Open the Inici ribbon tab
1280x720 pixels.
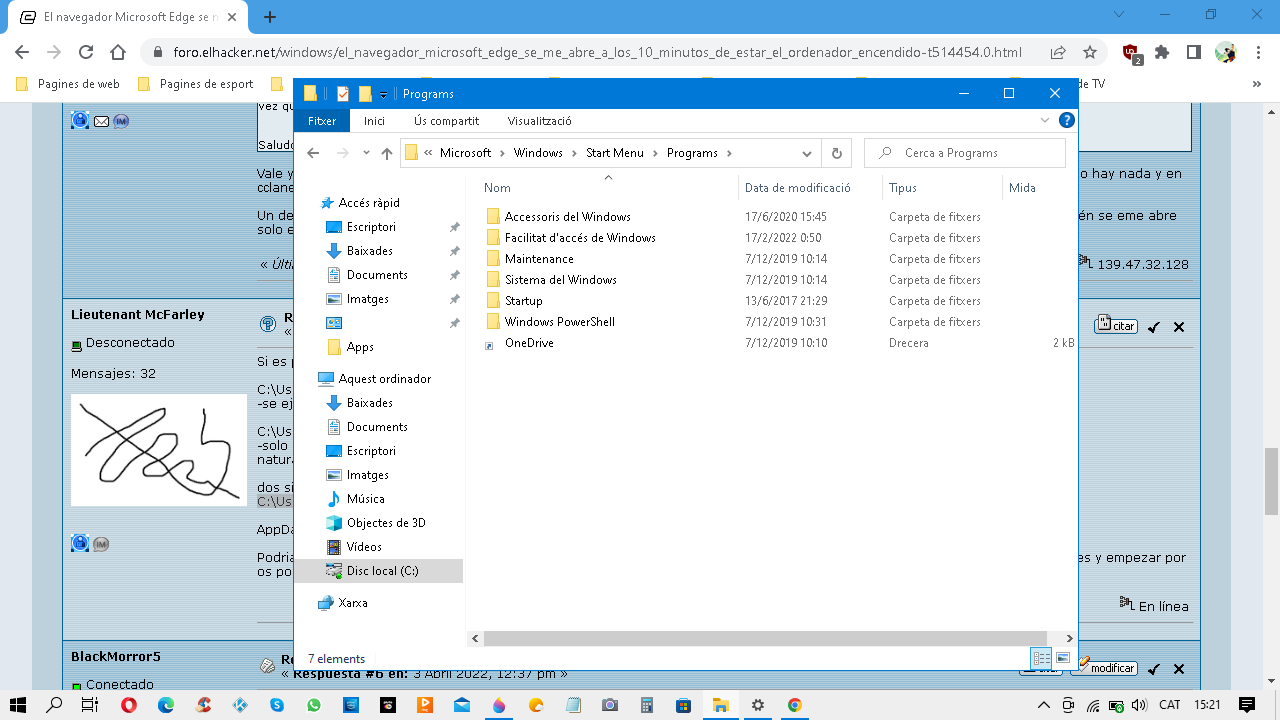click(x=374, y=120)
